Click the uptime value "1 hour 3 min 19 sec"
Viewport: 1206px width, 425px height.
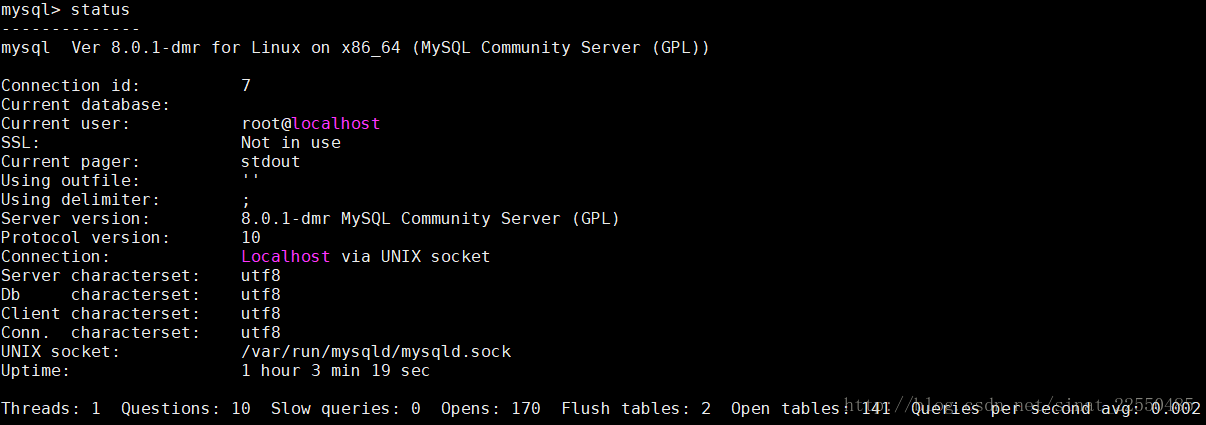click(335, 371)
